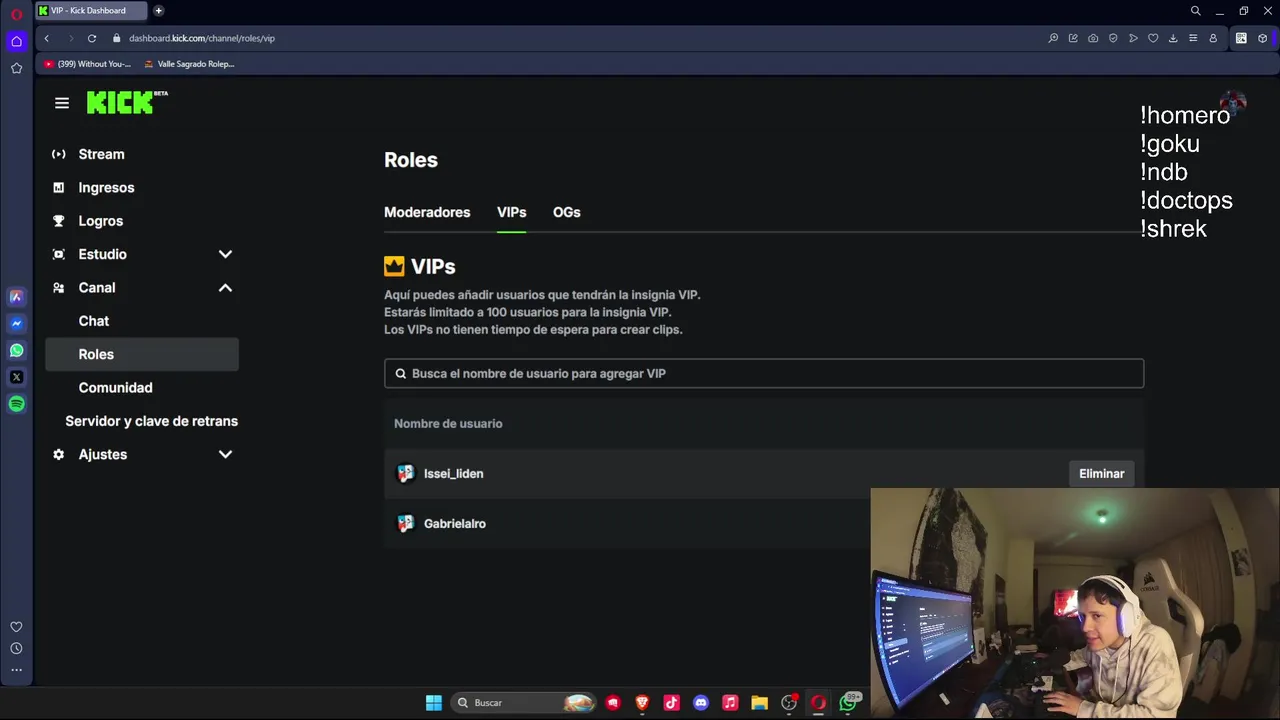Open the Valle Sagrado Rolep bookmark

coord(189,64)
